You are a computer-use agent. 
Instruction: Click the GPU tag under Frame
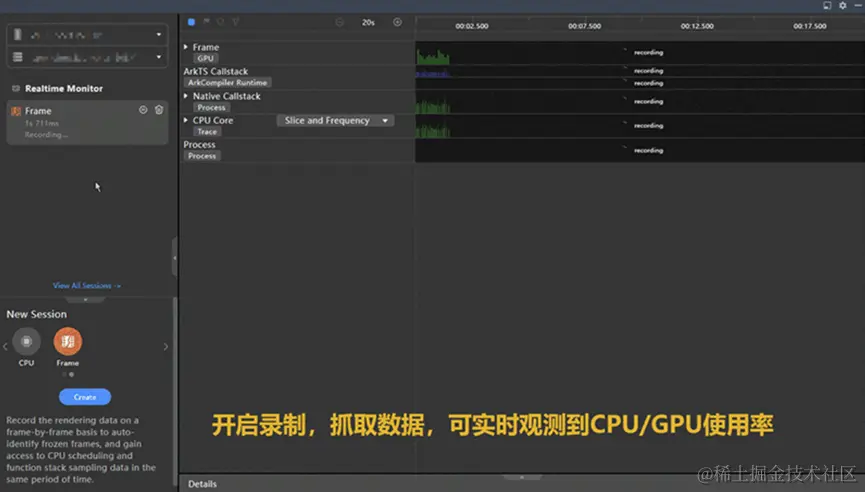[205, 58]
